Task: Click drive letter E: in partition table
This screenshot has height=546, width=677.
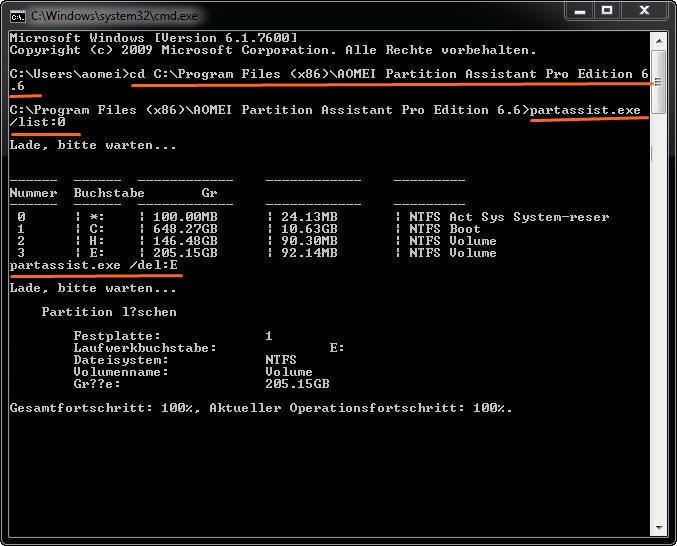Action: pos(97,253)
